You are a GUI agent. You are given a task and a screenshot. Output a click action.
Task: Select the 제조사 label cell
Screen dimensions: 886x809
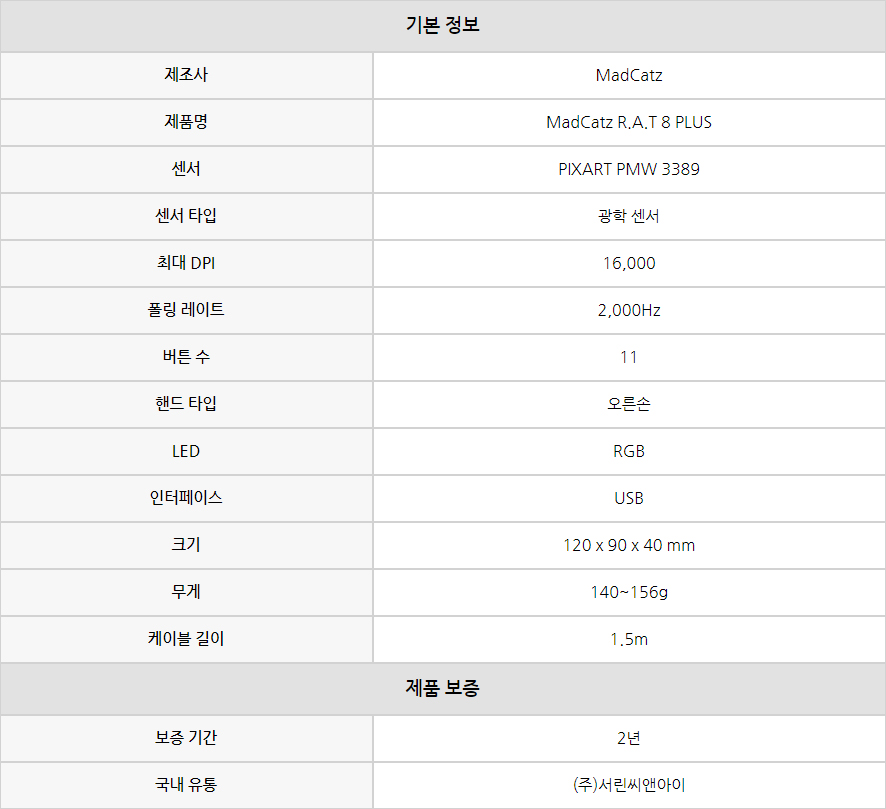[x=186, y=75]
